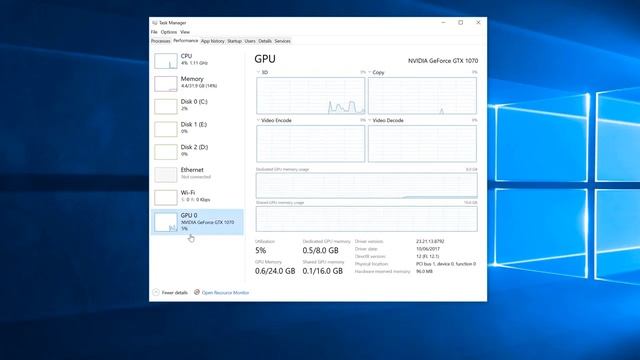Image resolution: width=640 pixels, height=360 pixels.
Task: Click the CPU mini graph thumbnail
Action: point(166,61)
